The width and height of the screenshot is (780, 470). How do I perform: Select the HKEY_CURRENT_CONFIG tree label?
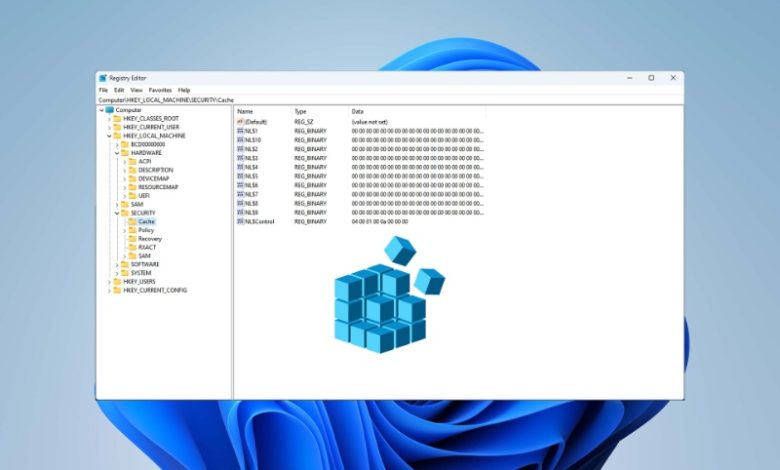click(155, 290)
